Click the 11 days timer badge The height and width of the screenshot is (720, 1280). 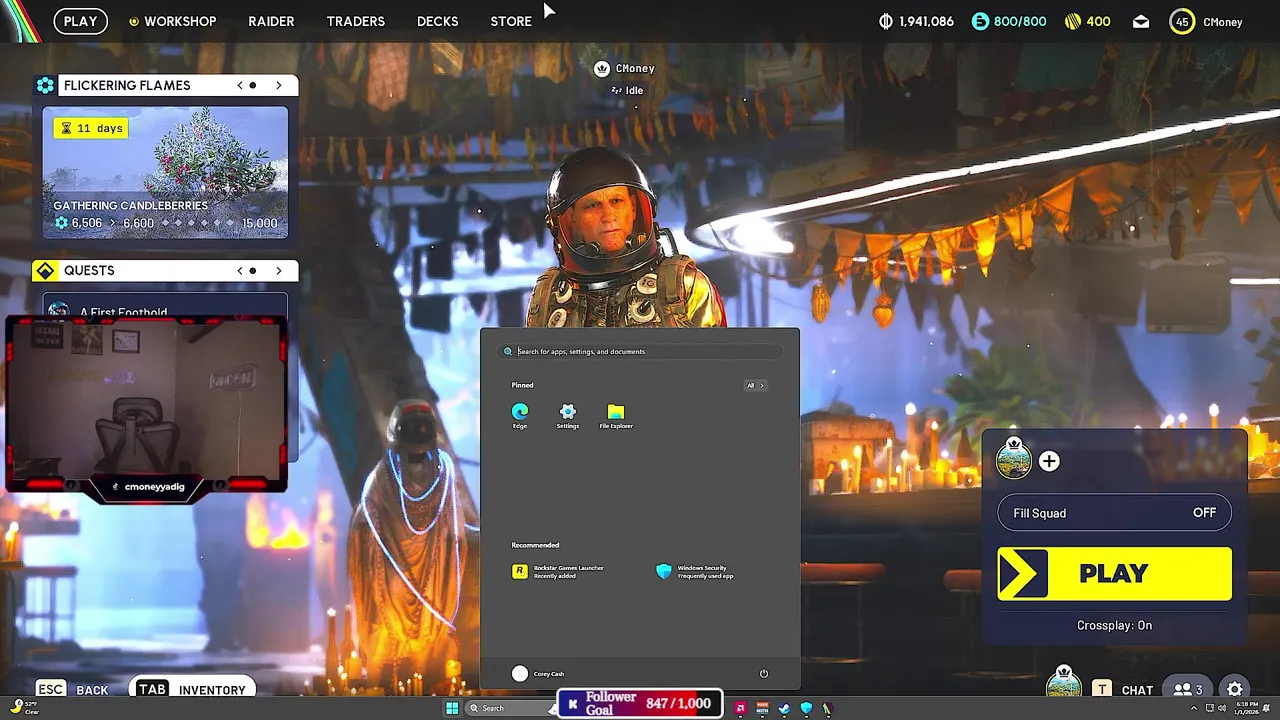[90, 128]
